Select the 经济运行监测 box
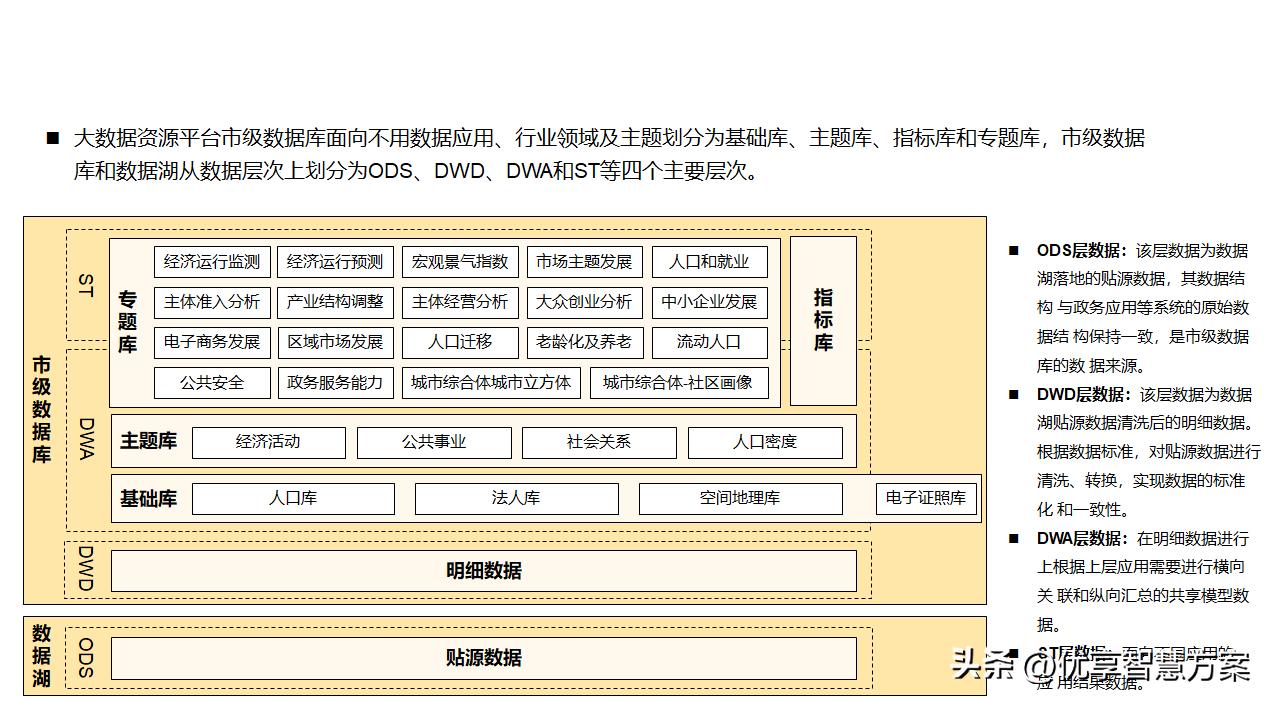1271x702 pixels. pyautogui.click(x=211, y=261)
